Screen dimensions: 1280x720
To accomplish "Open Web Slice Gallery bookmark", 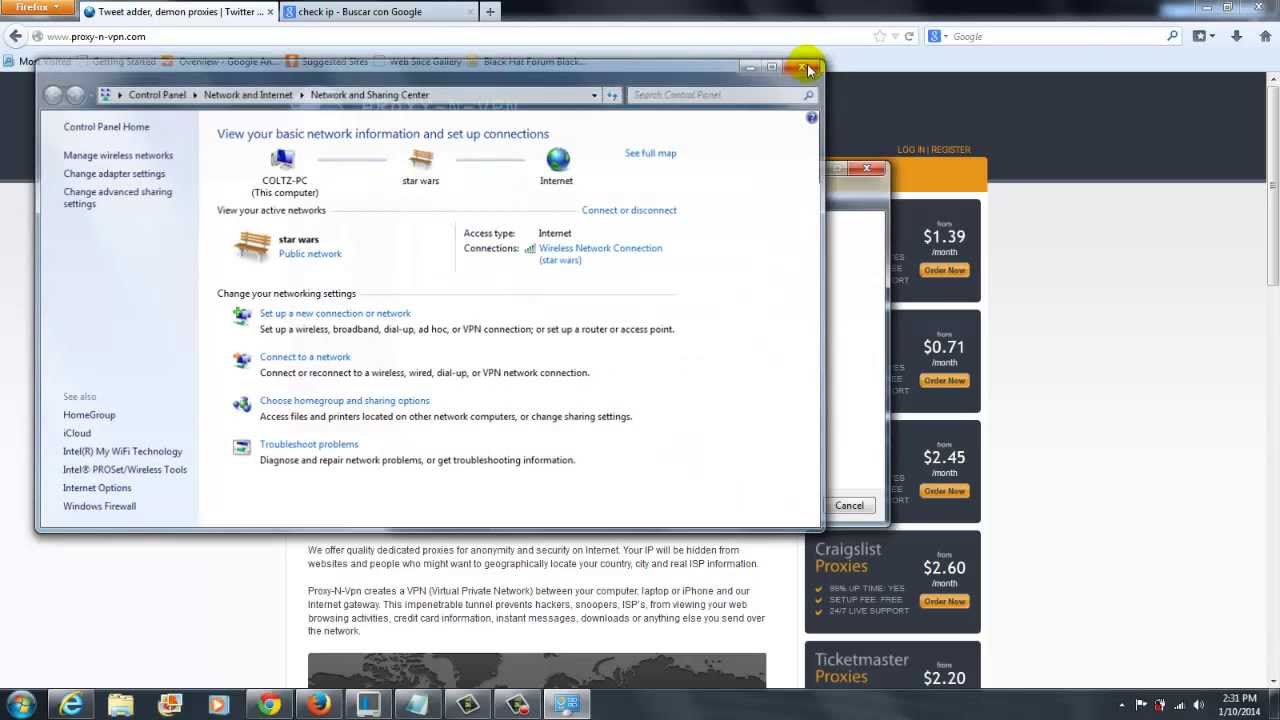I will (417, 62).
